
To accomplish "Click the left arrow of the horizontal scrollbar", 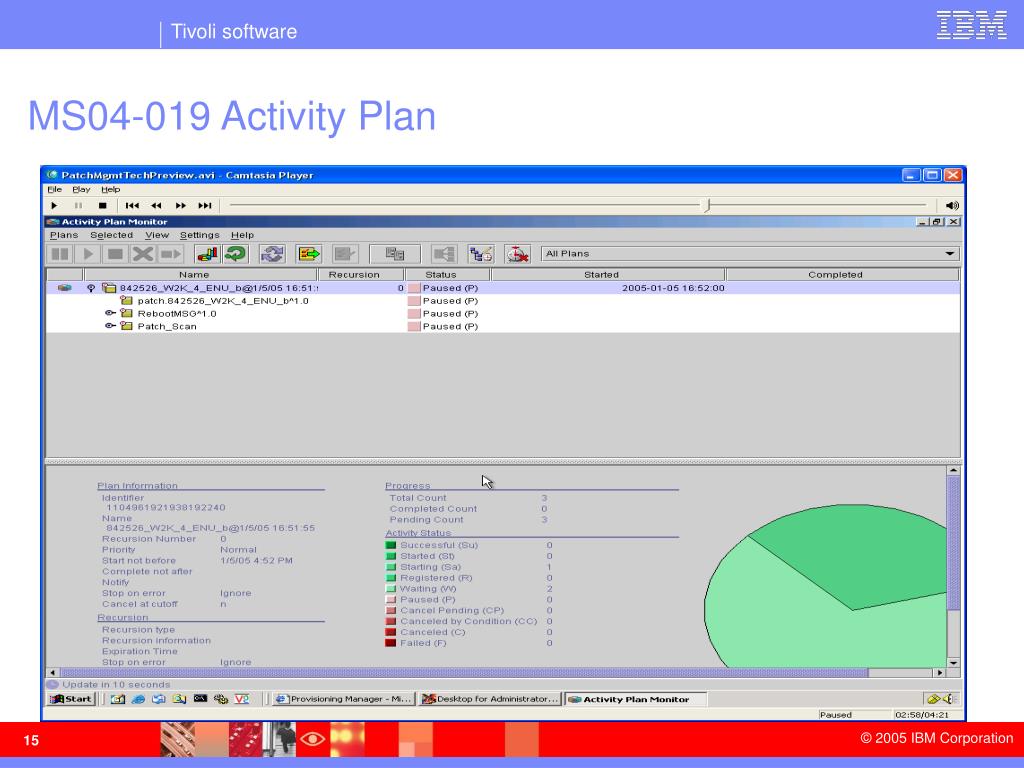I will point(53,673).
